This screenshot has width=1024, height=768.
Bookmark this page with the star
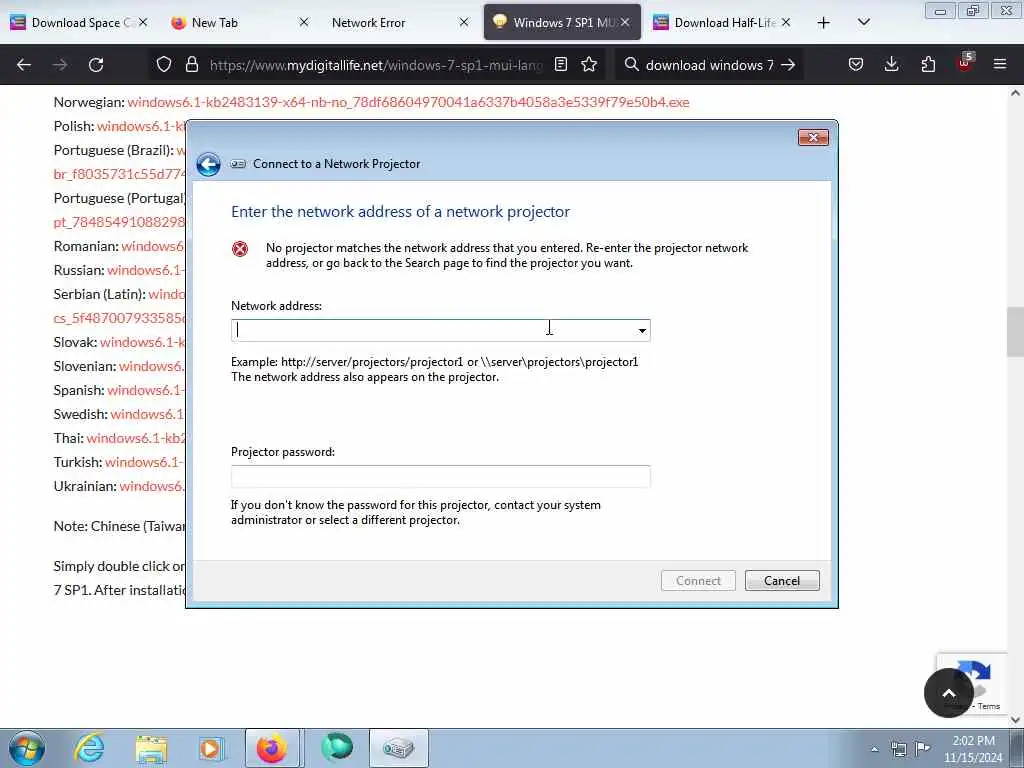pos(589,65)
